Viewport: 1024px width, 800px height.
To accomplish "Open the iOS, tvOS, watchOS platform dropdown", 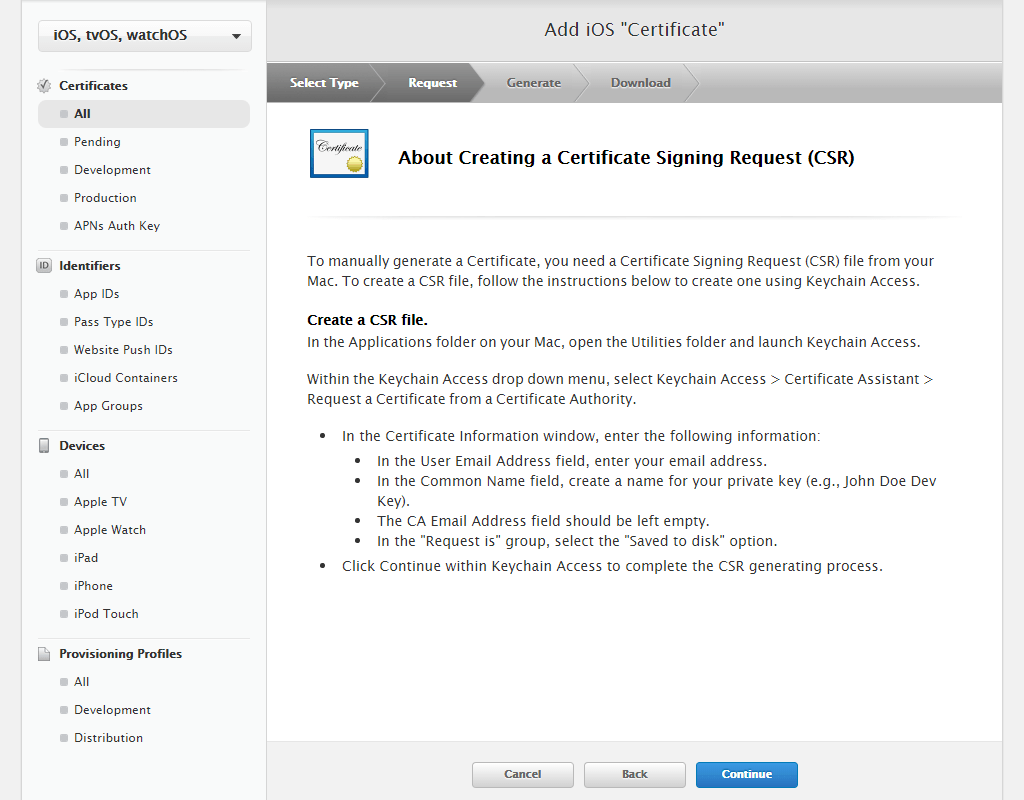I will click(x=144, y=35).
